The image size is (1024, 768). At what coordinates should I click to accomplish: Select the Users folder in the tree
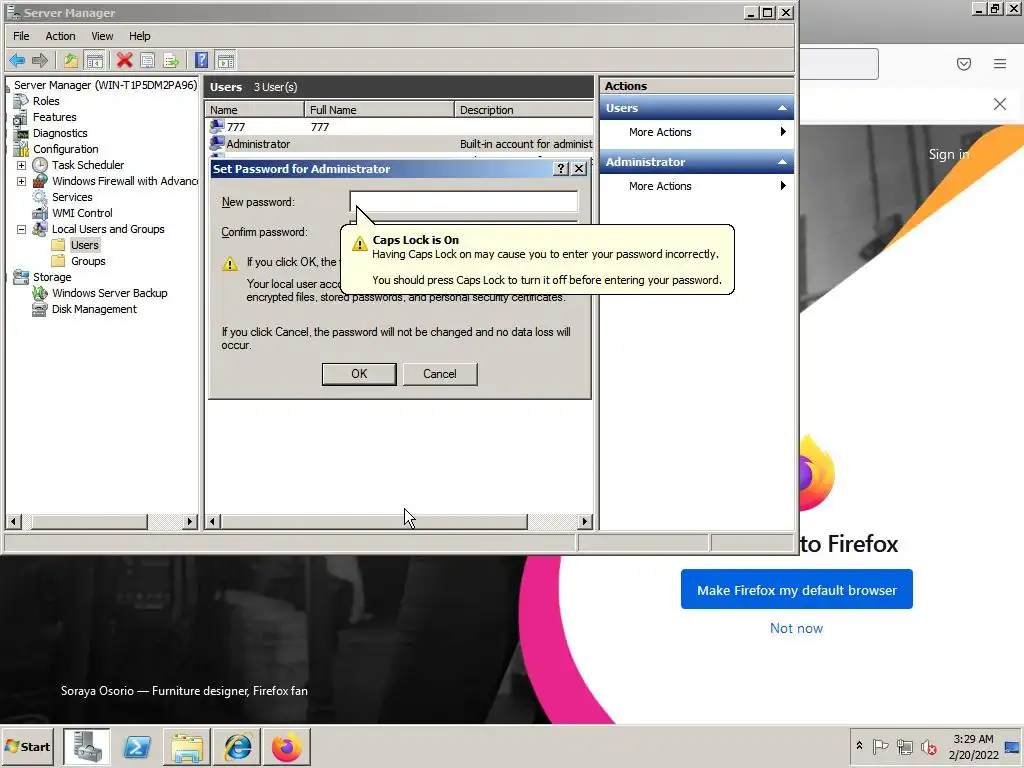[x=85, y=245]
